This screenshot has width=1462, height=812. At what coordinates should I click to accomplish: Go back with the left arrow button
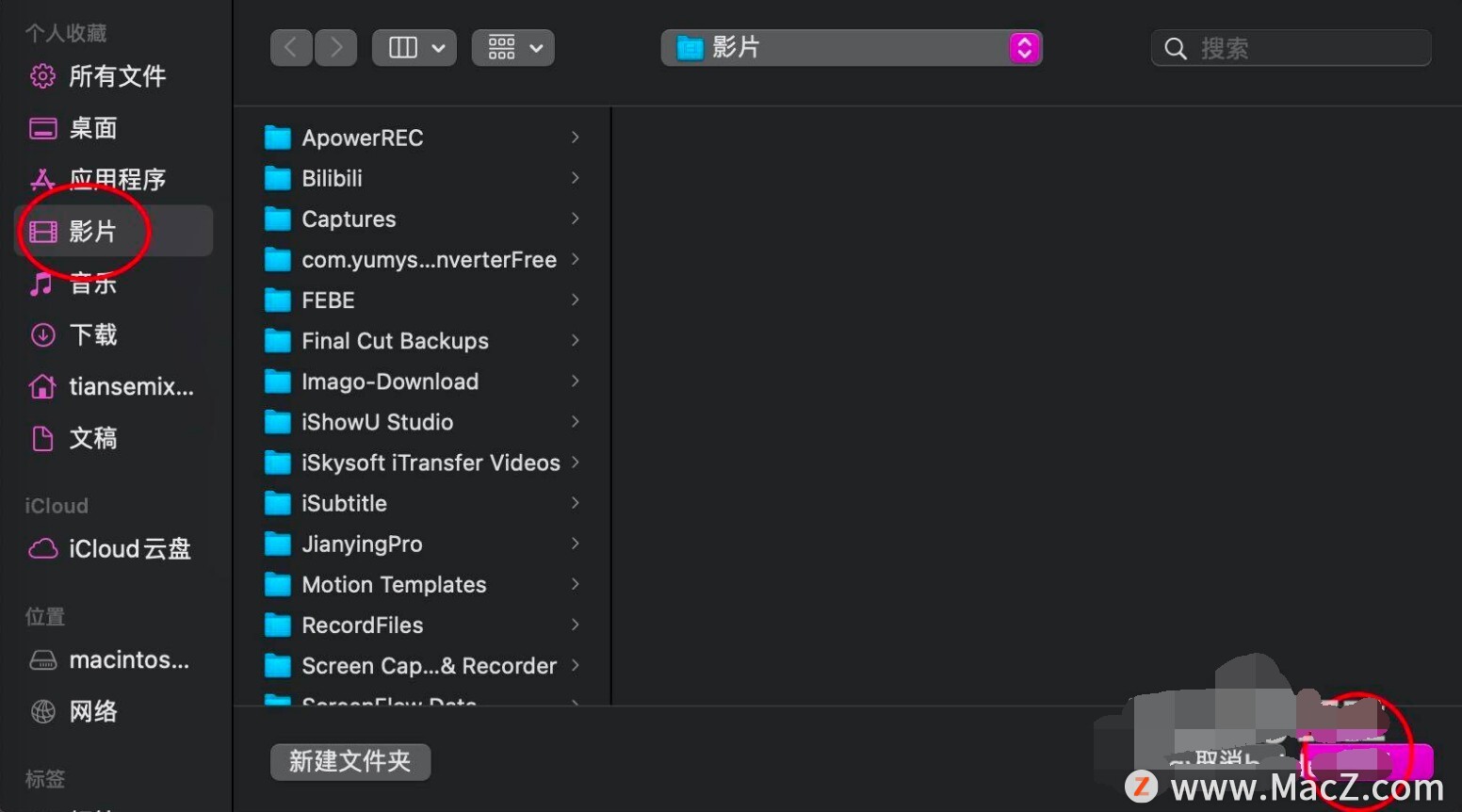pos(291,48)
